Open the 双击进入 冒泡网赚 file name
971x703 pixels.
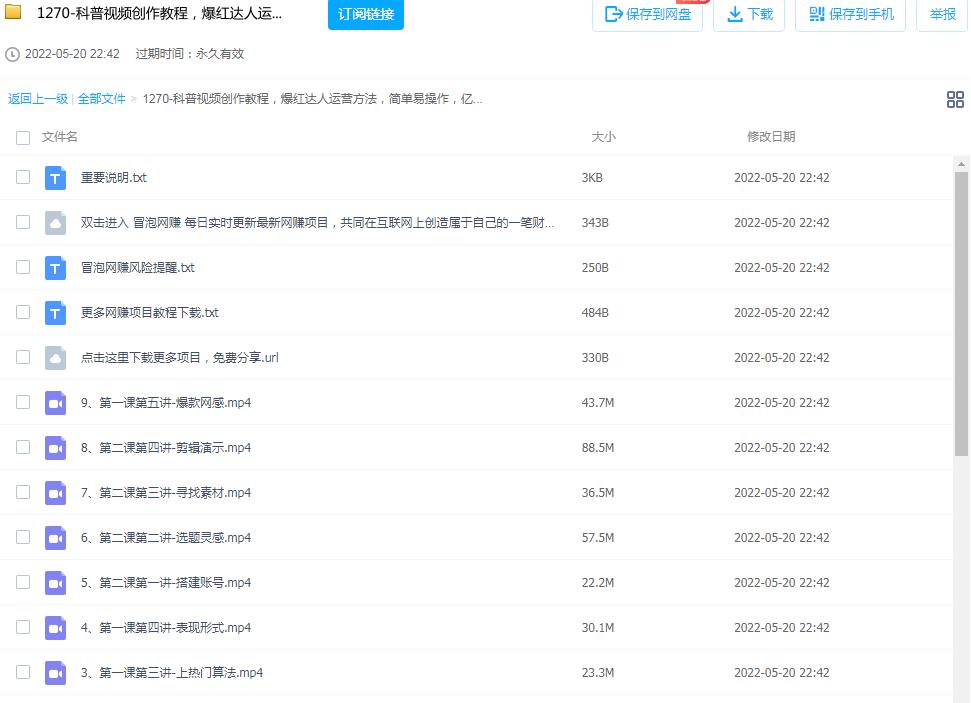[x=317, y=223]
